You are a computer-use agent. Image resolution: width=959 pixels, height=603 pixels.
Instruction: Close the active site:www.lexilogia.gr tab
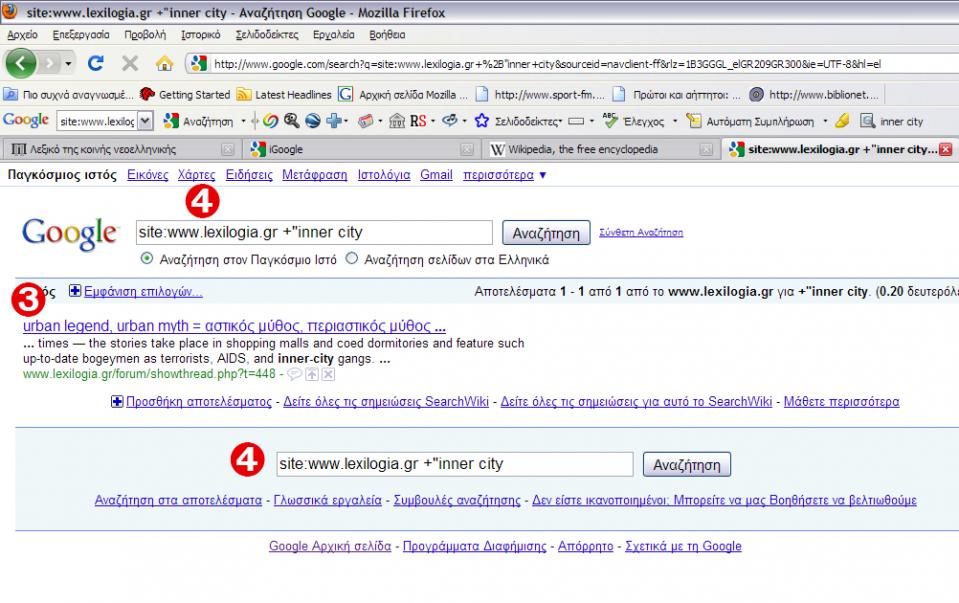coord(946,149)
